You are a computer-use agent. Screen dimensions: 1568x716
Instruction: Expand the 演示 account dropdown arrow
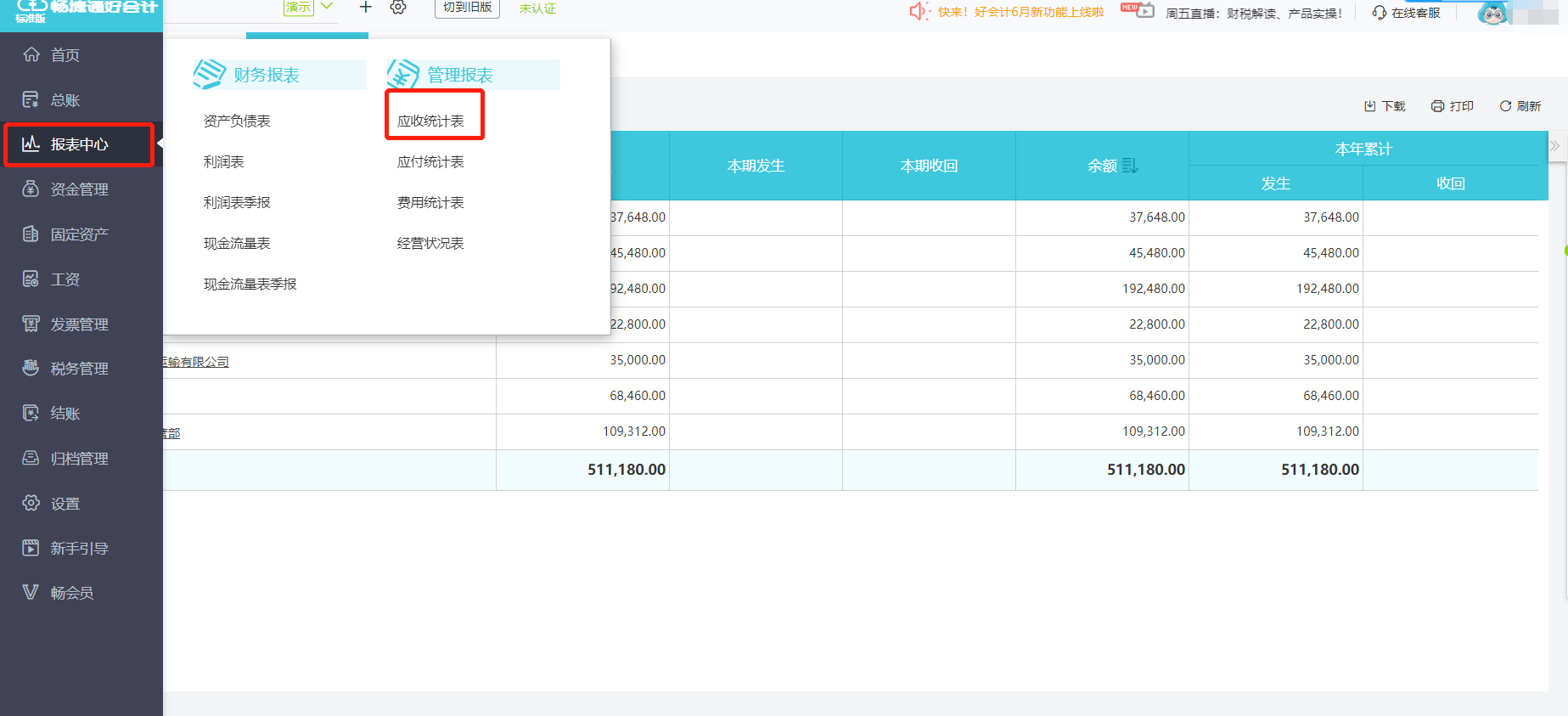pyautogui.click(x=327, y=7)
